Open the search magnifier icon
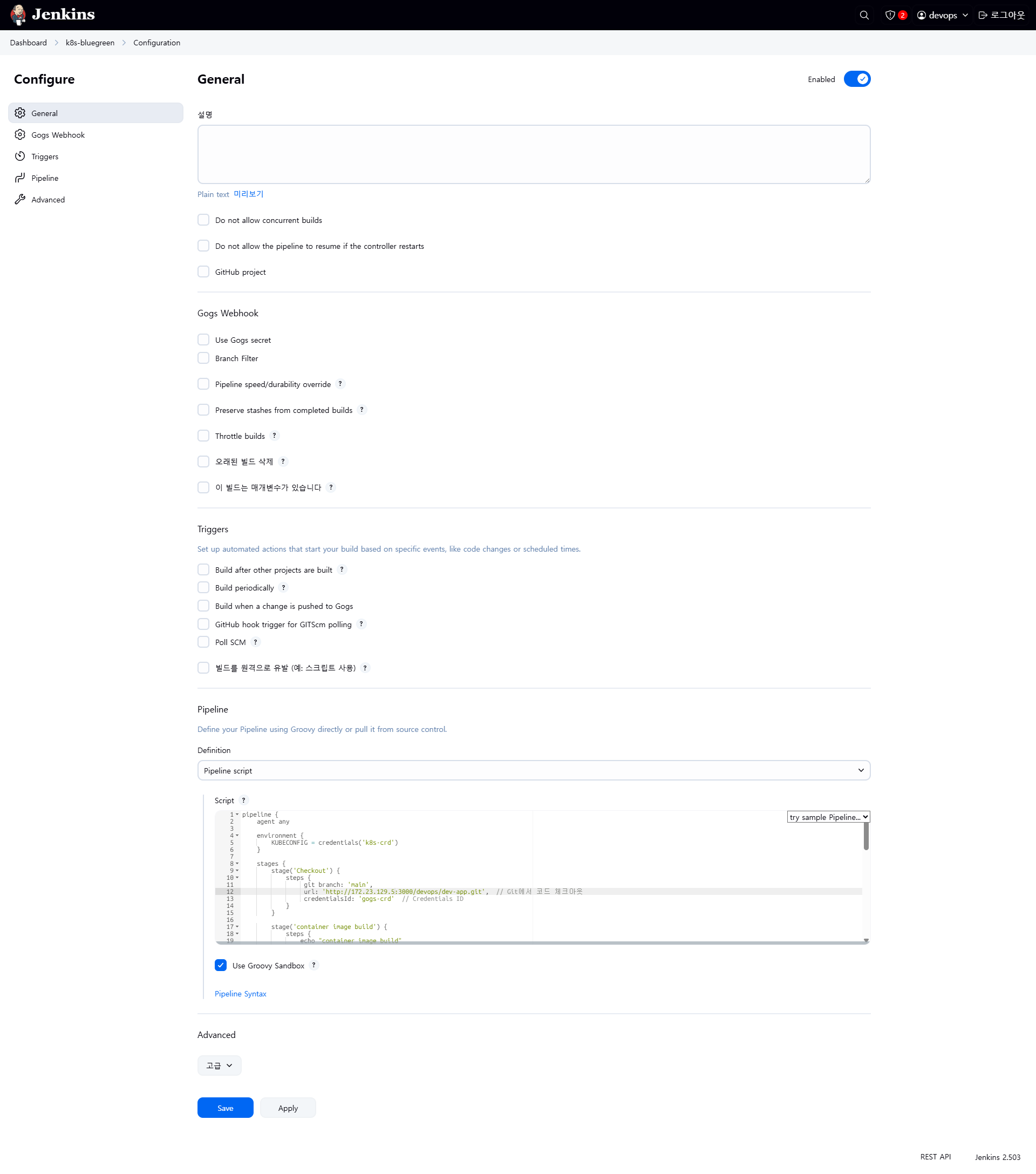This screenshot has height=1174, width=1036. pos(864,16)
